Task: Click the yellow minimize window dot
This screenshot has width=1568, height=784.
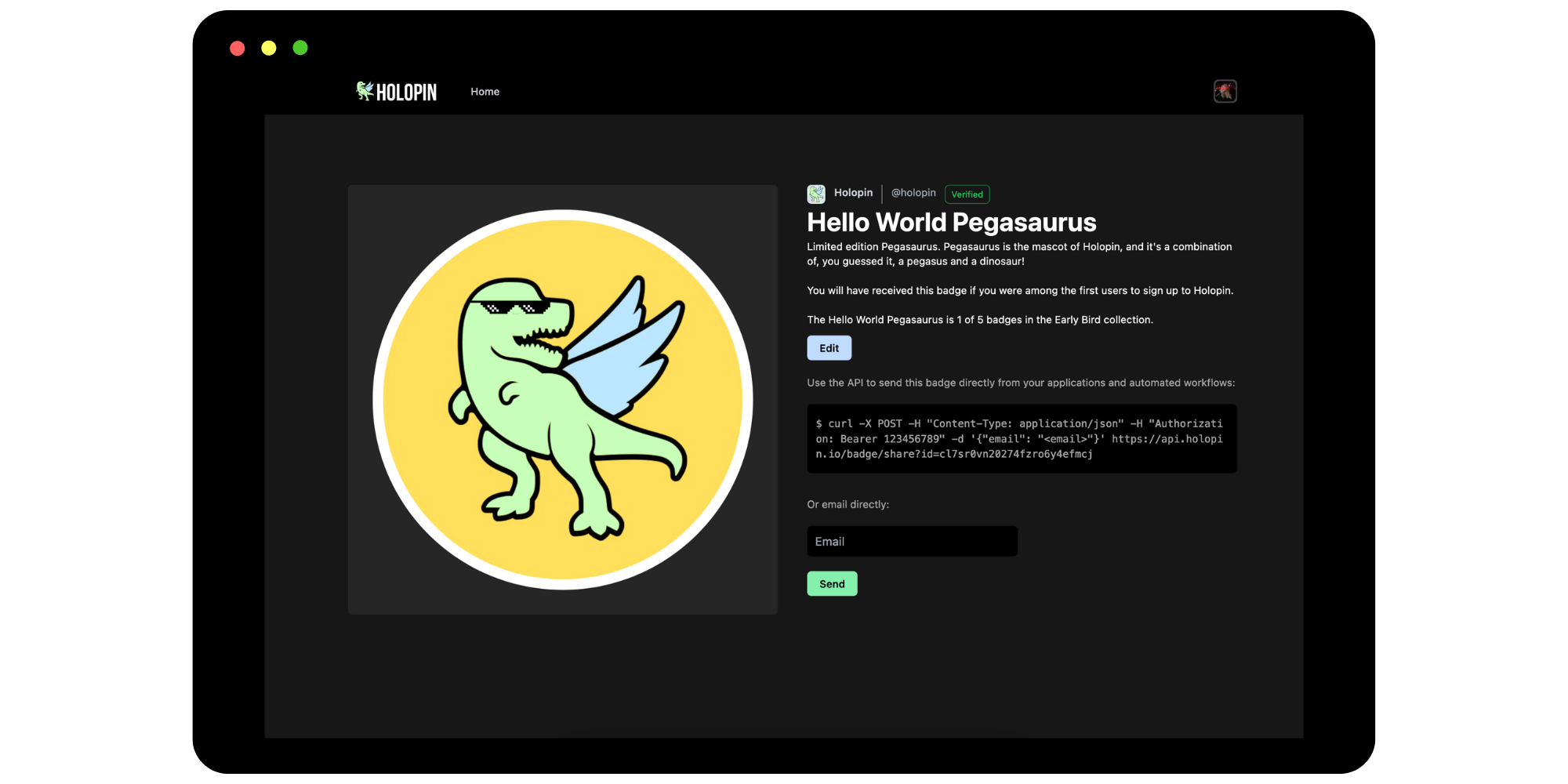Action: (269, 49)
